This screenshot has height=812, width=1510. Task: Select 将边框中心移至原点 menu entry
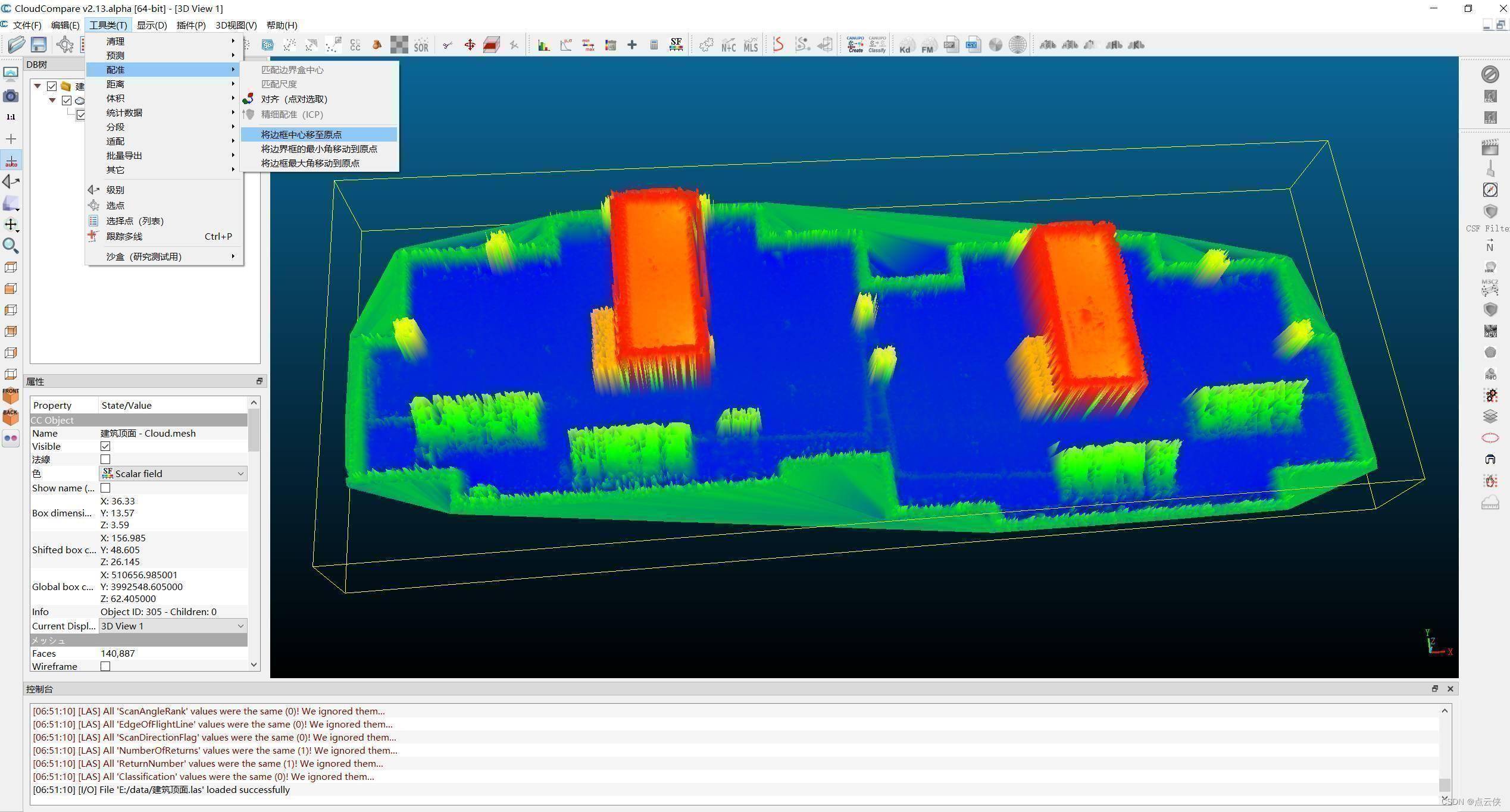pyautogui.click(x=301, y=134)
